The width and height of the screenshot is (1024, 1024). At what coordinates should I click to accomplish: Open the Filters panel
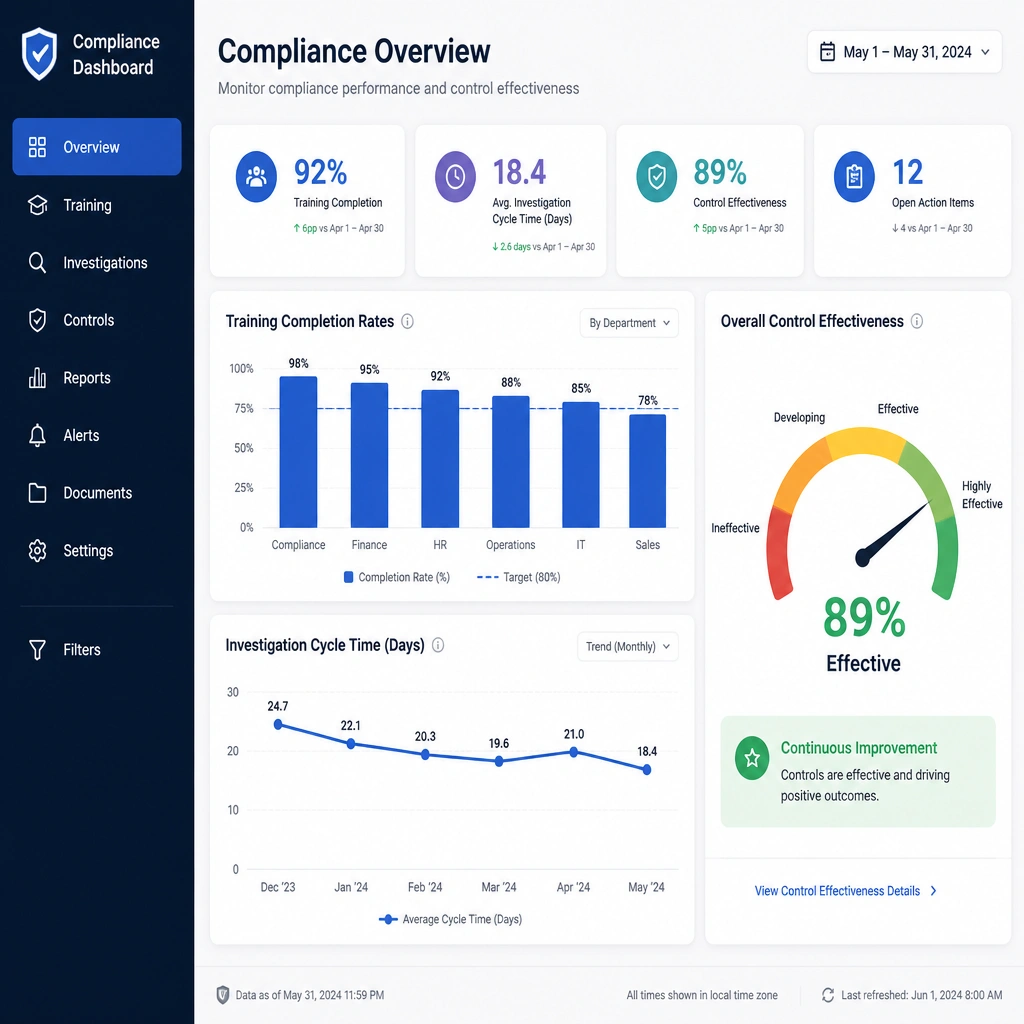[97, 650]
